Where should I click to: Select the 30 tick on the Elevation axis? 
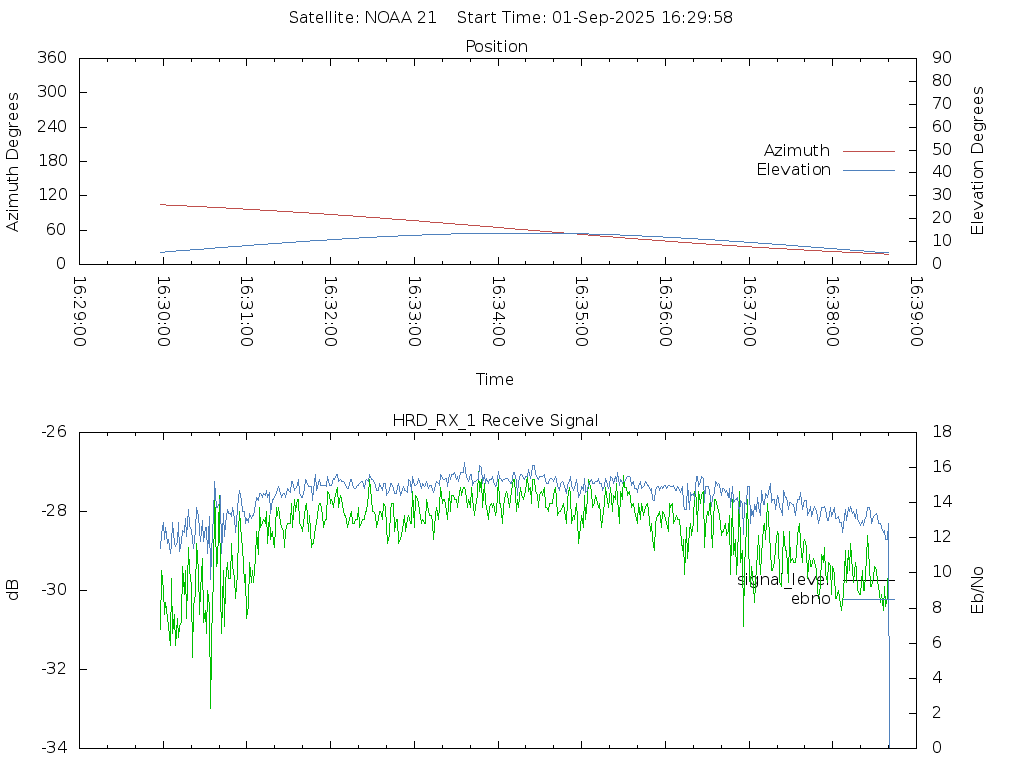(942, 195)
